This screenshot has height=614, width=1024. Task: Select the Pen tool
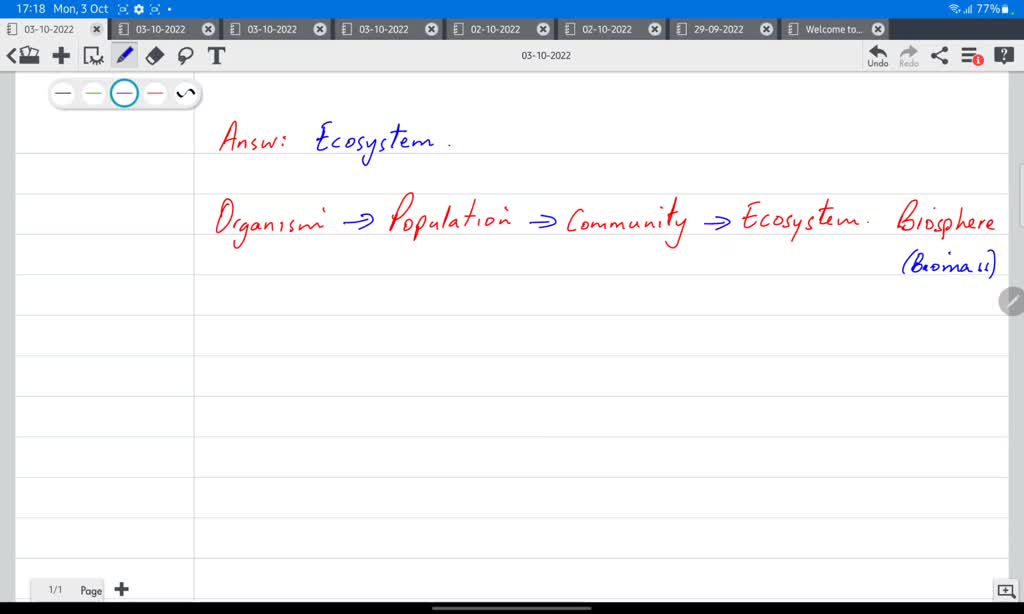point(124,56)
